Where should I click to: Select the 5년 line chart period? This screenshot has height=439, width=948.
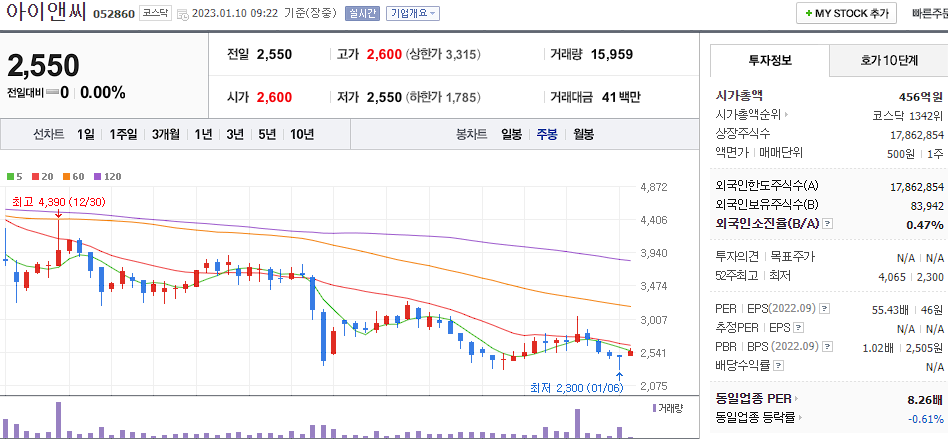pyautogui.click(x=267, y=134)
